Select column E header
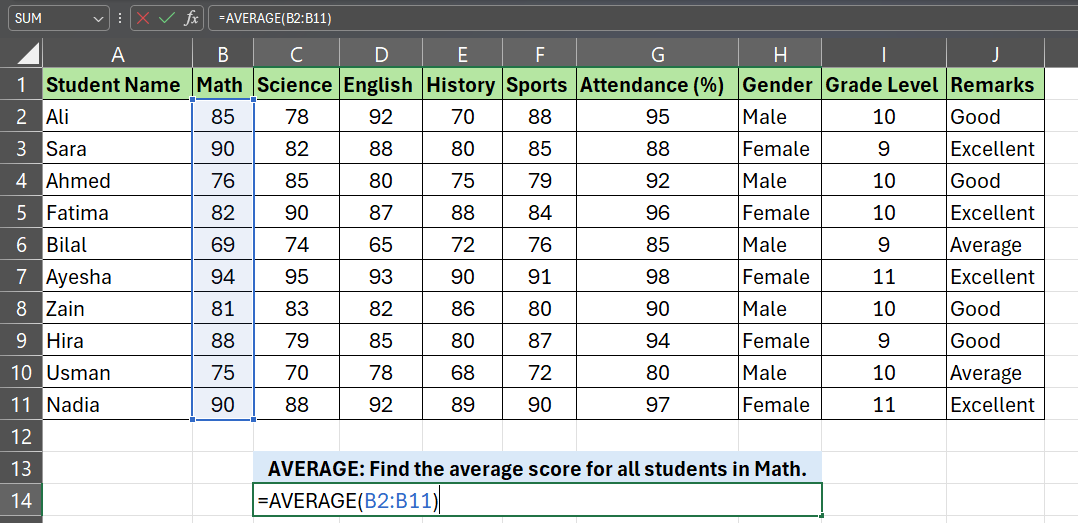The height and width of the screenshot is (523, 1078). click(x=463, y=54)
